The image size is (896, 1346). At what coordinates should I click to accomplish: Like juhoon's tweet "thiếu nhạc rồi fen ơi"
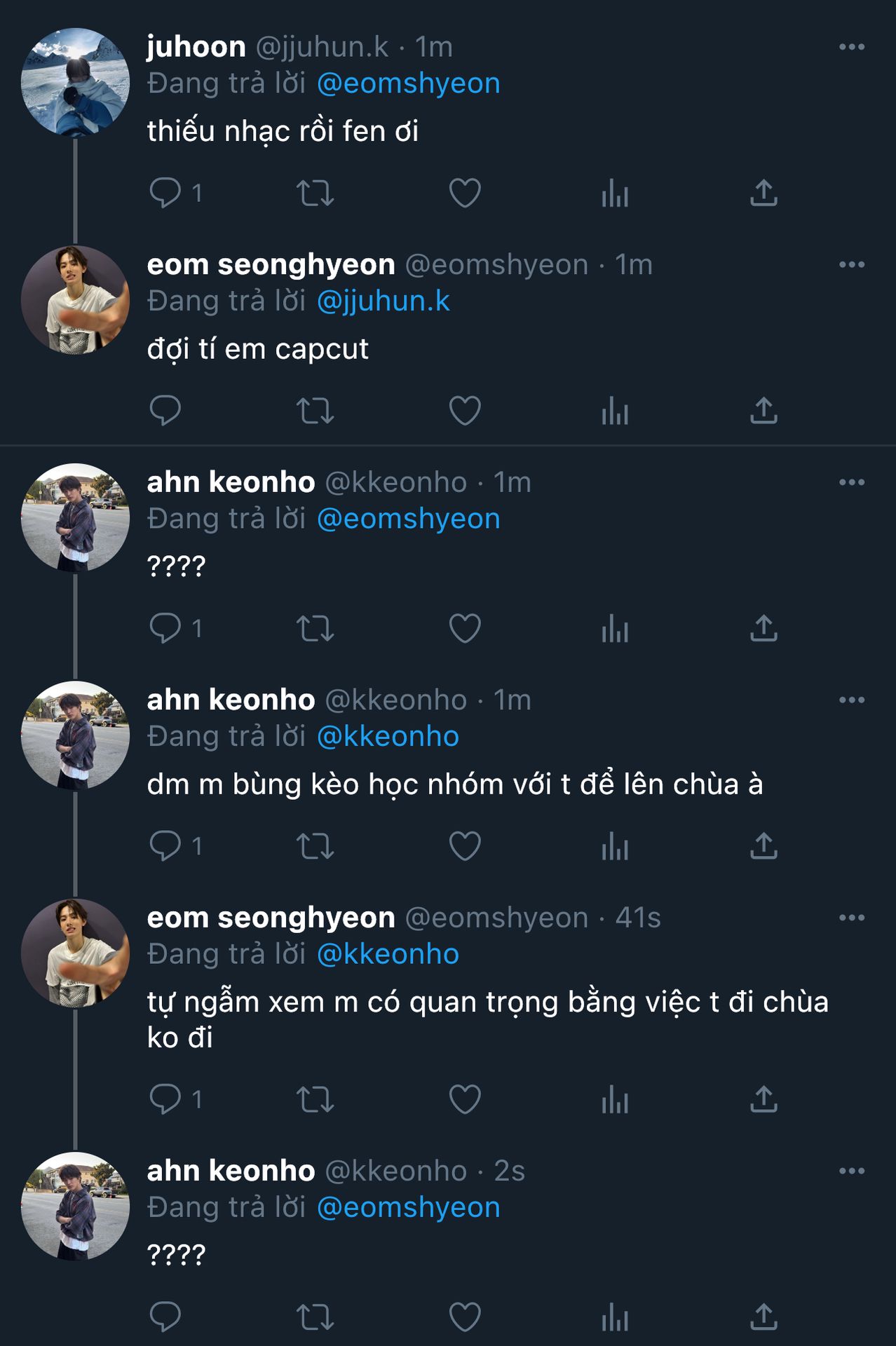pos(465,193)
